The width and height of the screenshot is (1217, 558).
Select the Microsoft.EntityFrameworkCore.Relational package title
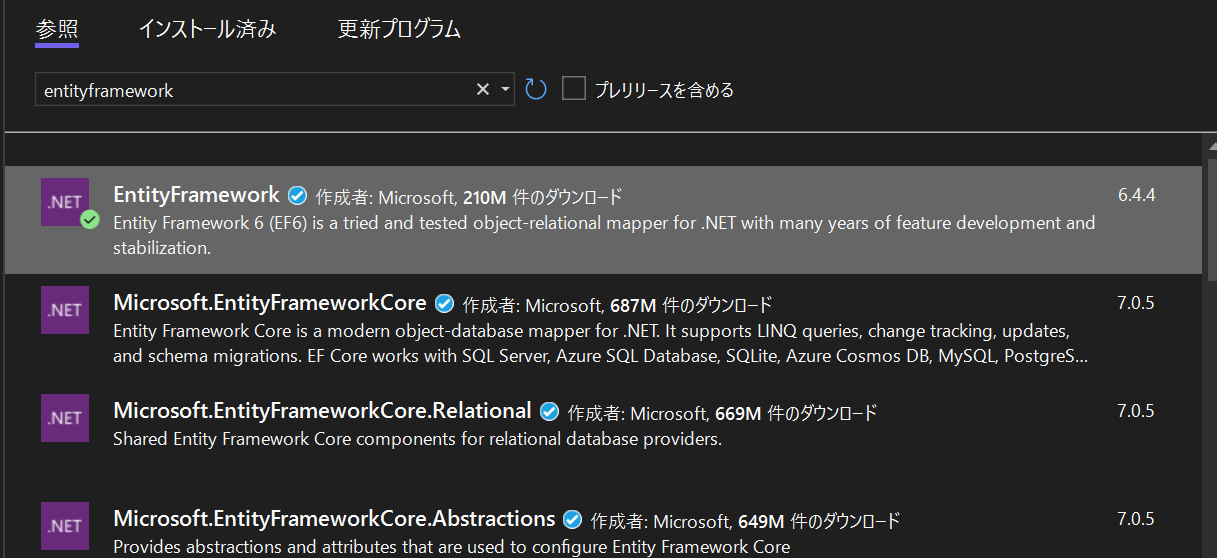(x=322, y=411)
